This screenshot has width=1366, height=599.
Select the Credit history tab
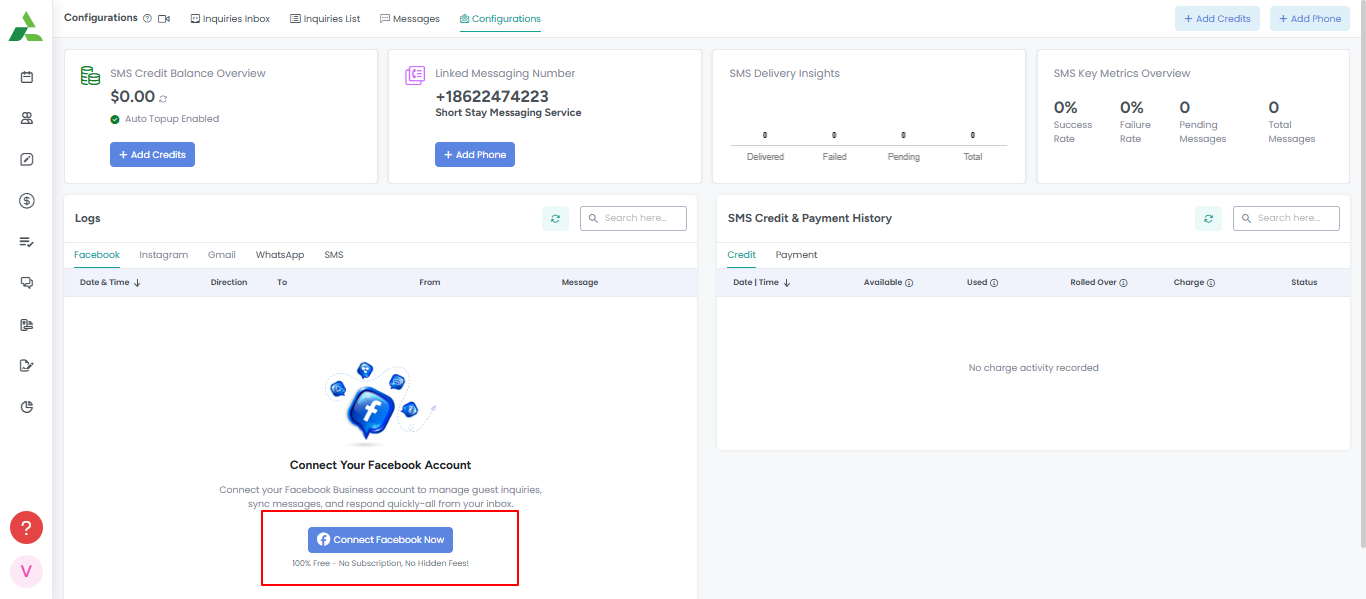741,255
